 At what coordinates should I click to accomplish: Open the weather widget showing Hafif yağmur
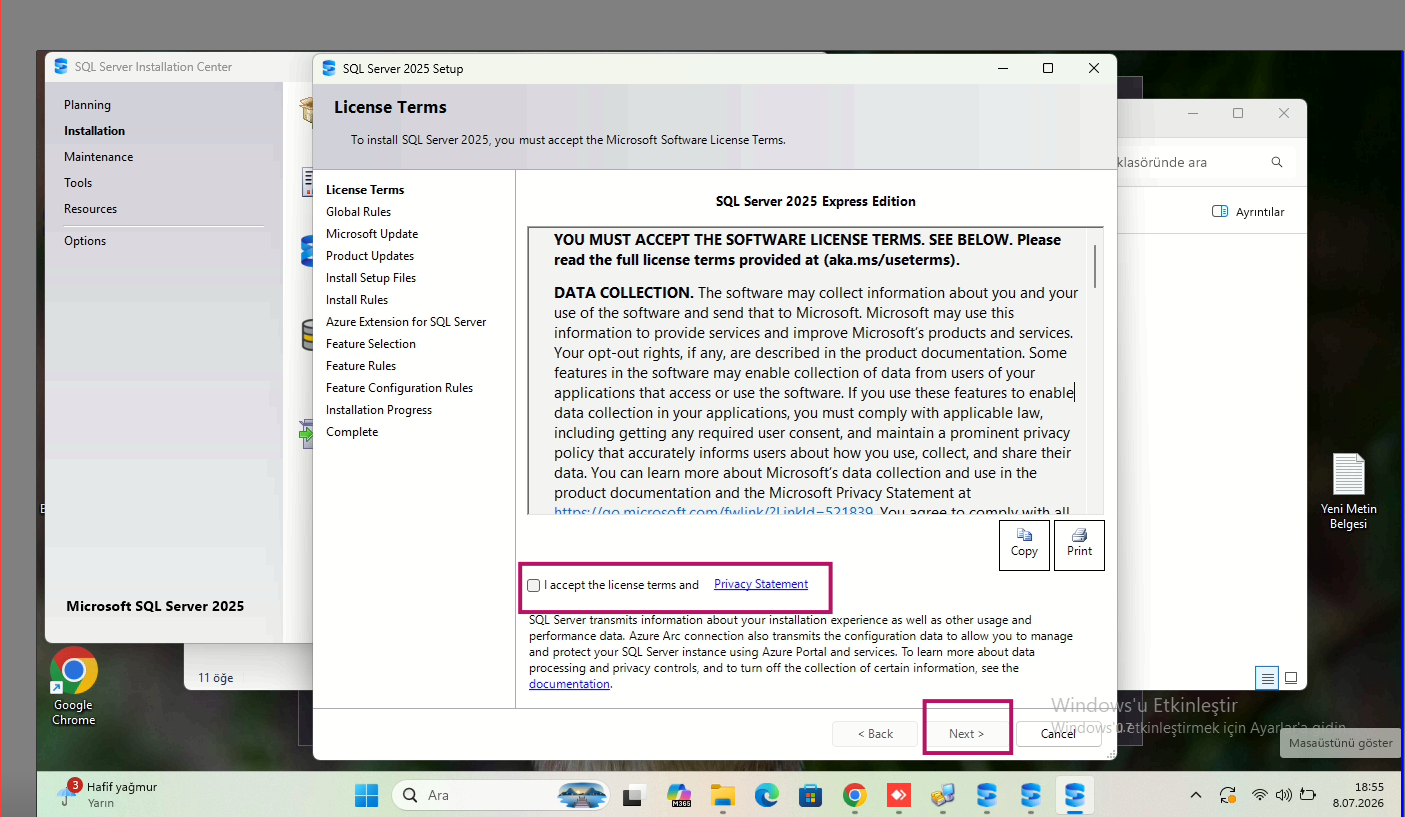point(109,794)
